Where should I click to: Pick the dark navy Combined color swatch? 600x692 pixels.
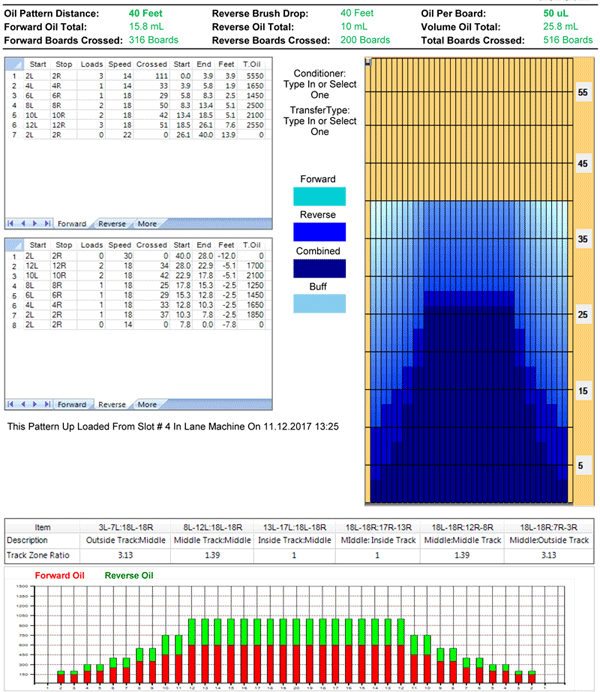[316, 268]
